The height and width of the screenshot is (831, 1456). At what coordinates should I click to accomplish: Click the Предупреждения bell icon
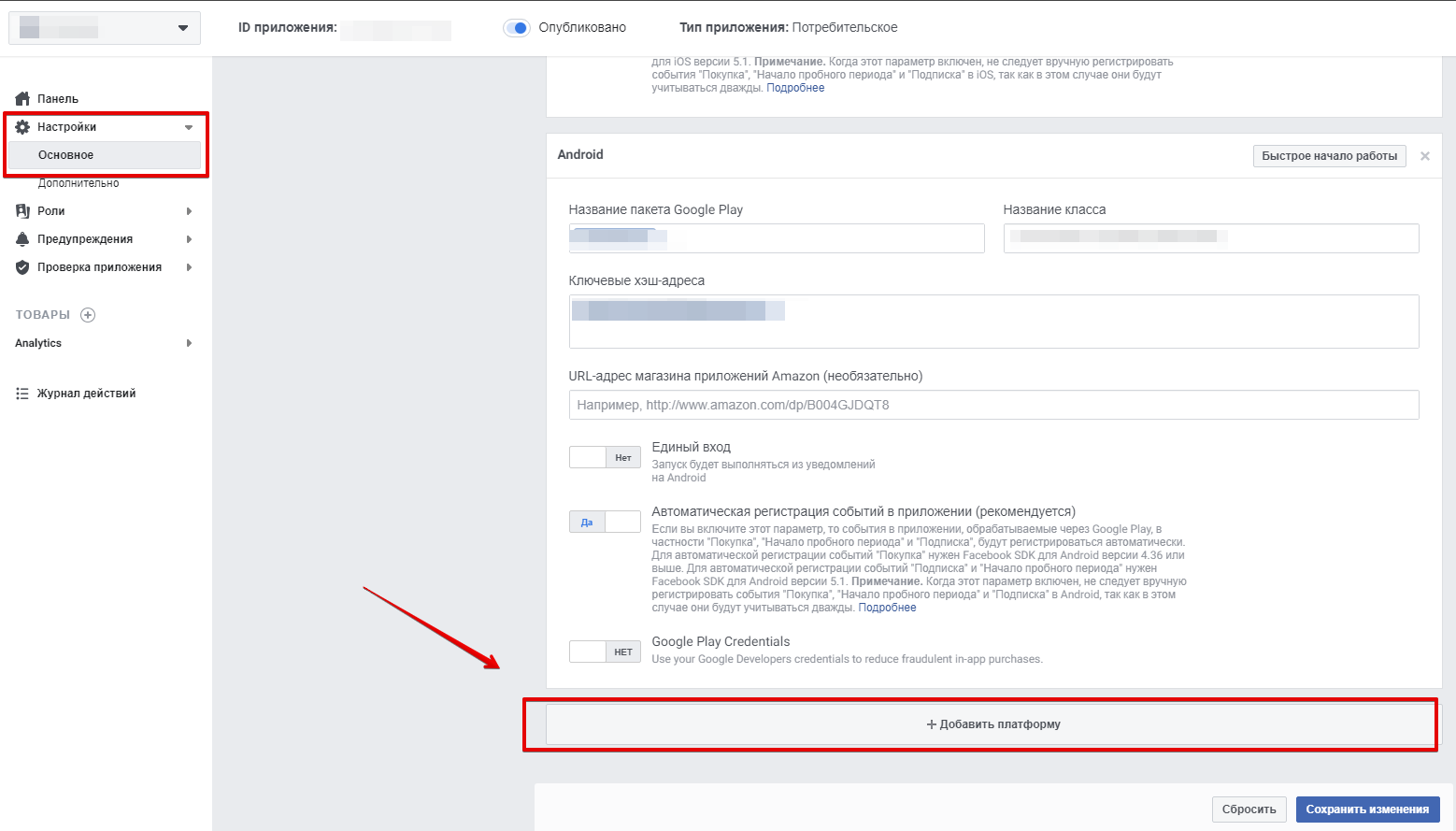[x=22, y=239]
